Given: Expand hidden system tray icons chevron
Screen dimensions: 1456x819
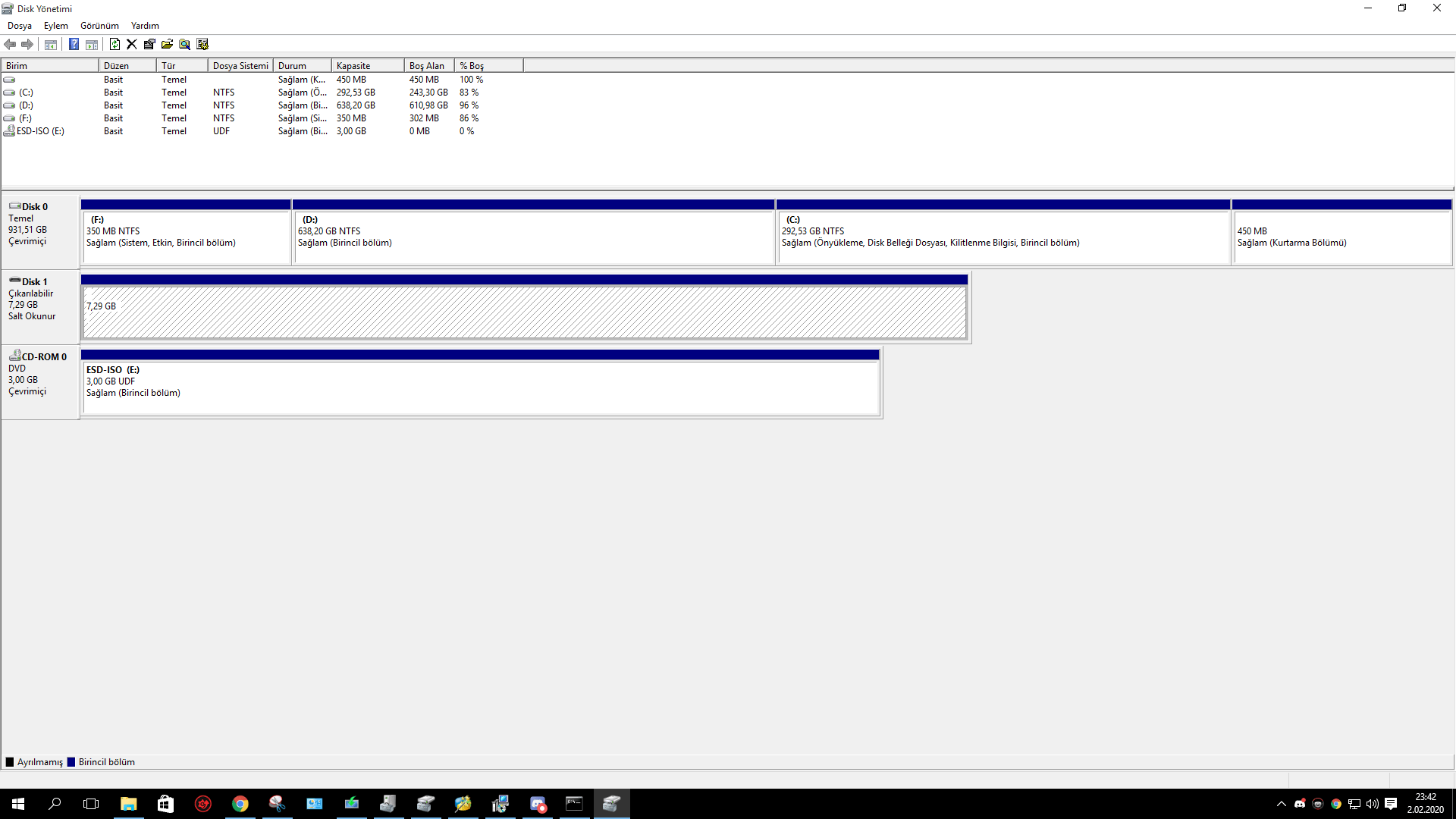Looking at the screenshot, I should 1282,804.
